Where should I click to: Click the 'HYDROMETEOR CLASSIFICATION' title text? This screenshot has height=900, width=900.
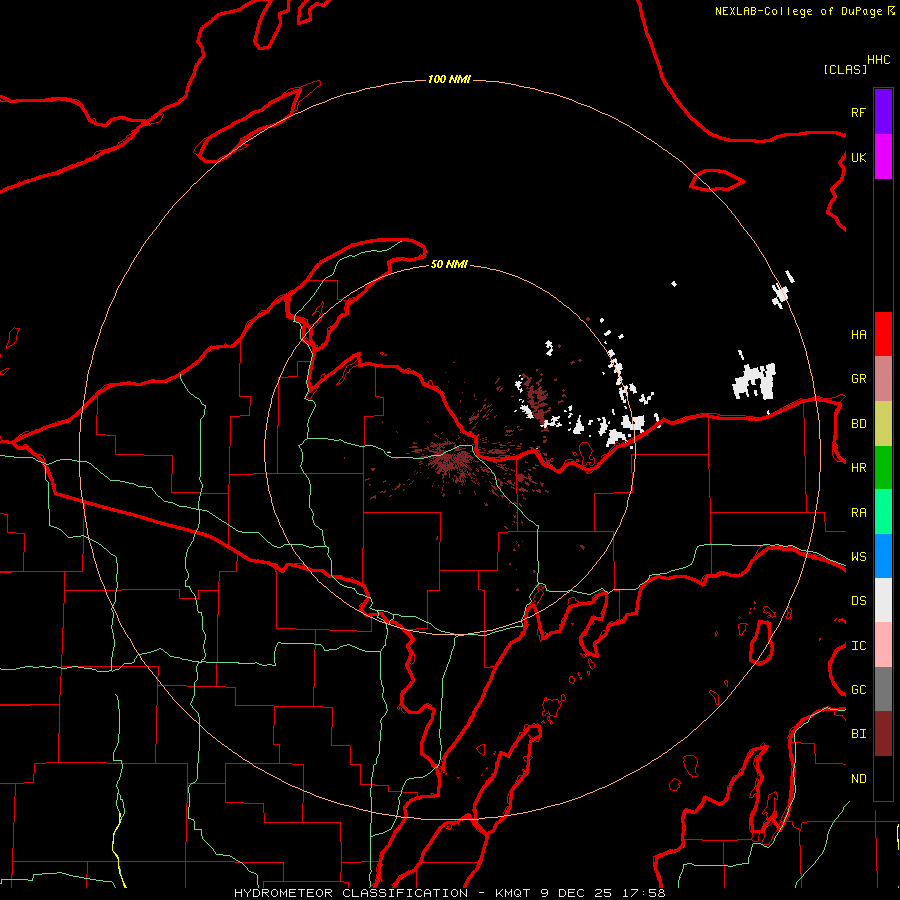351,893
